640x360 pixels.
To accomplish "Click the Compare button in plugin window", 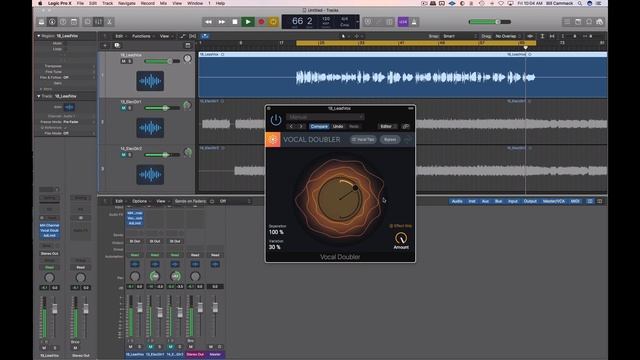I will click(319, 127).
